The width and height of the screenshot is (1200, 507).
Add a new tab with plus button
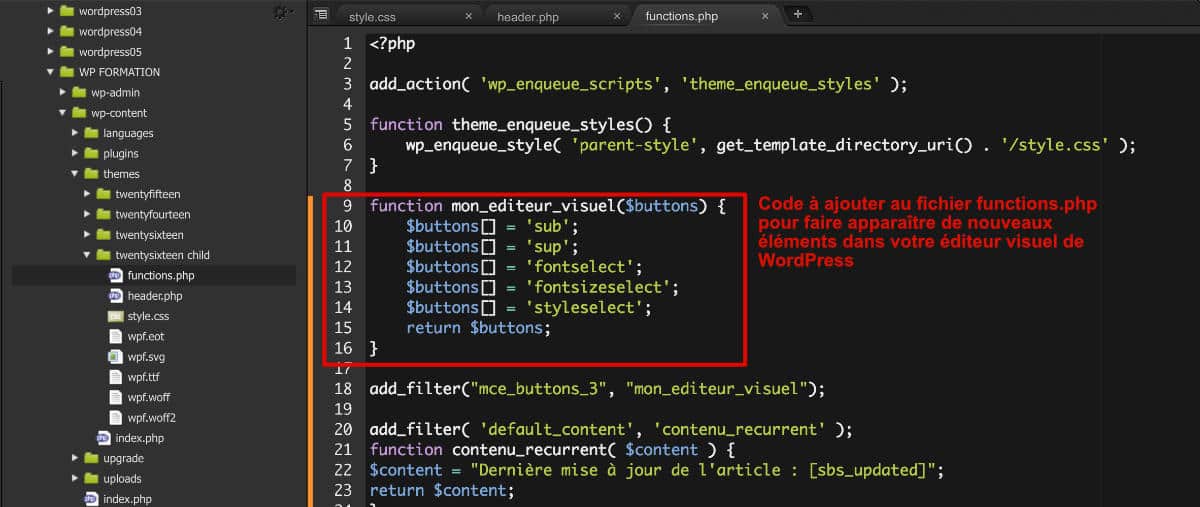pyautogui.click(x=798, y=14)
